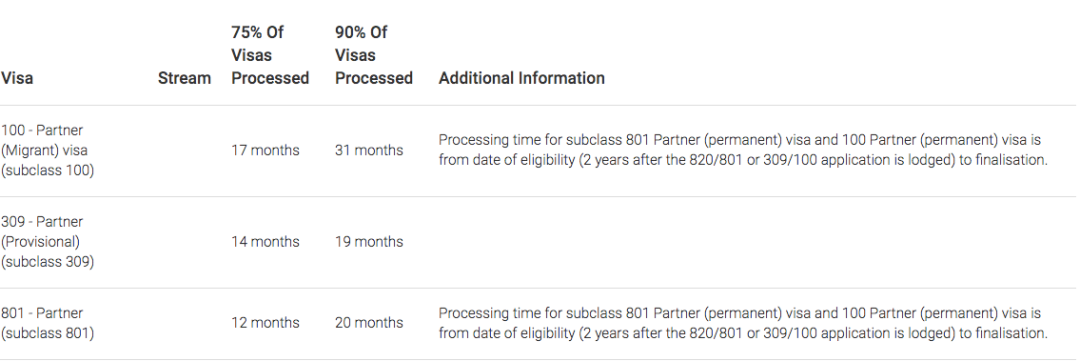Click the 17 months cell

coord(265,150)
